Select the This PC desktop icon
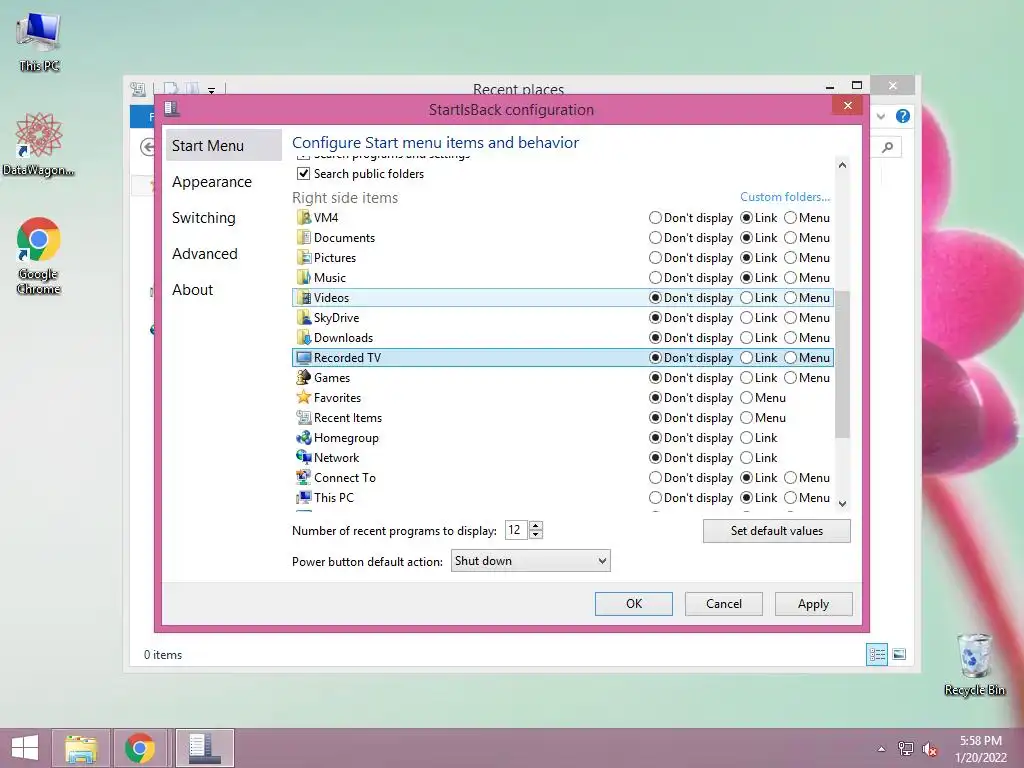 [x=39, y=40]
